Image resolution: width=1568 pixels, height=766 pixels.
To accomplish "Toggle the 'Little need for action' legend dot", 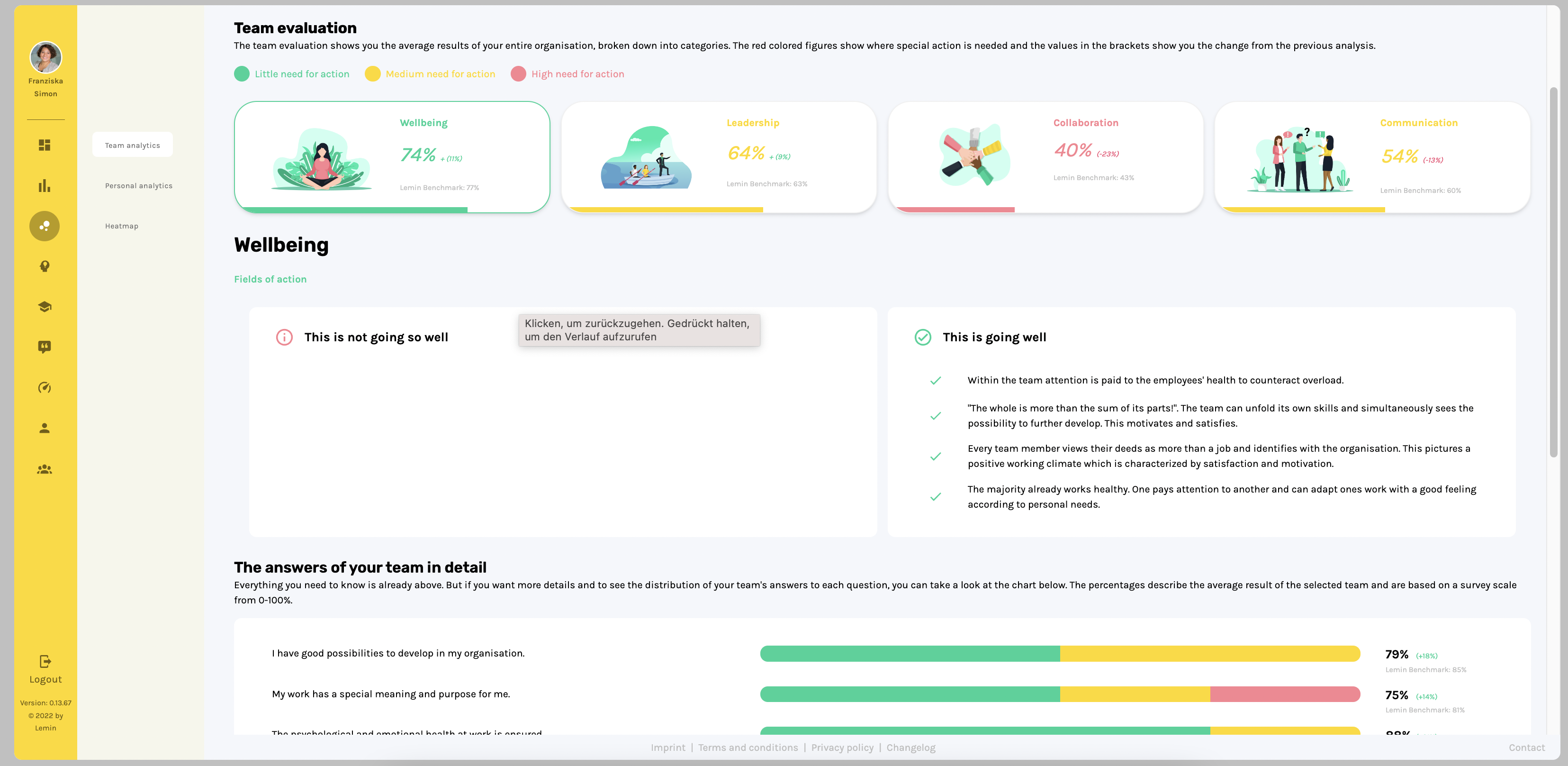I will 242,73.
